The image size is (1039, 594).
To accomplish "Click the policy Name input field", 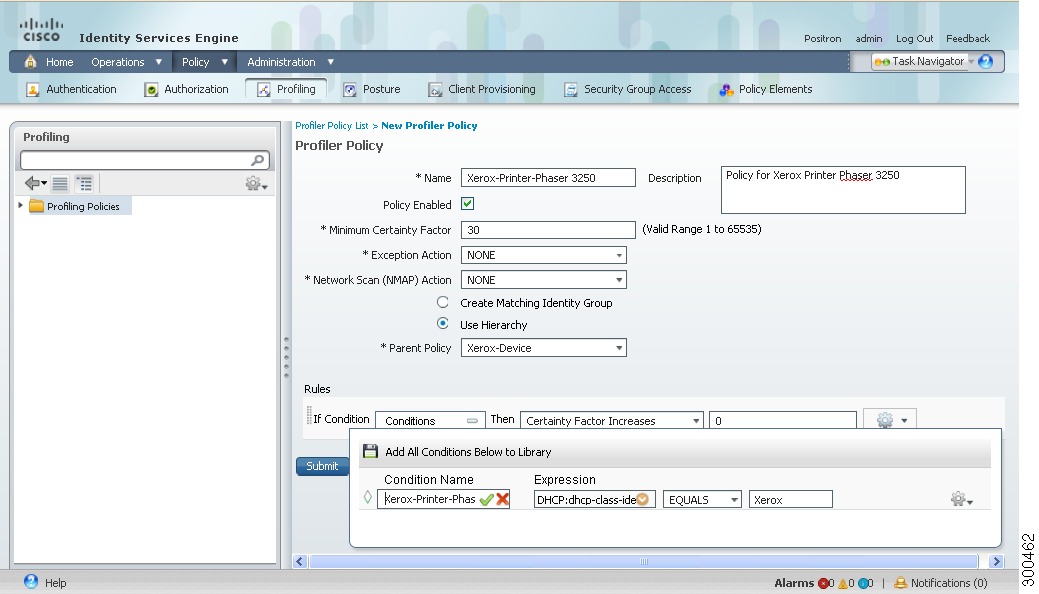I will (x=548, y=178).
